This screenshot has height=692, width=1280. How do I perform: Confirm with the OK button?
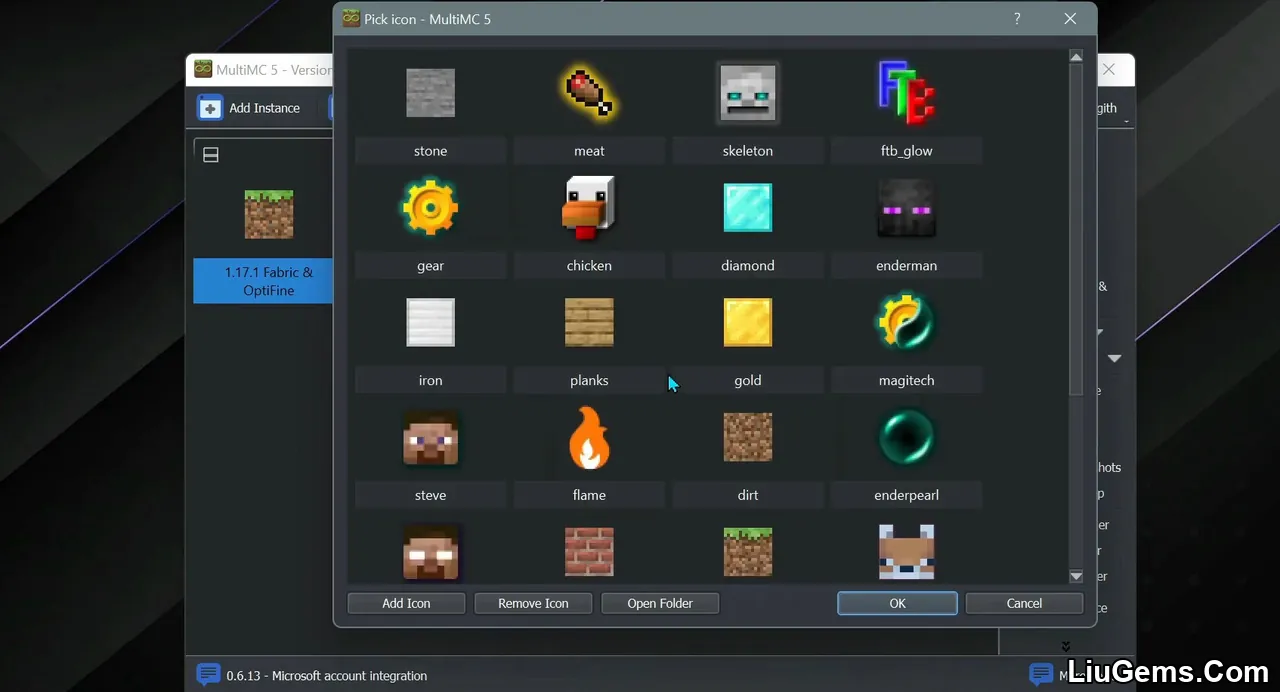point(897,603)
